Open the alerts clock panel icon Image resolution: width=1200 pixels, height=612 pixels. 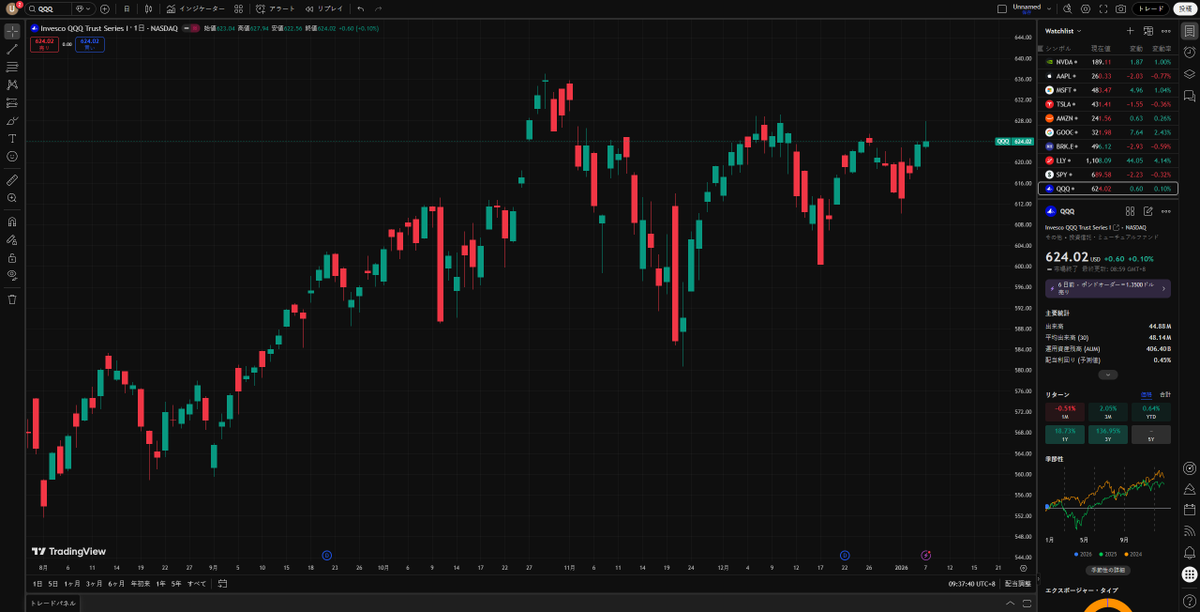[1189, 52]
